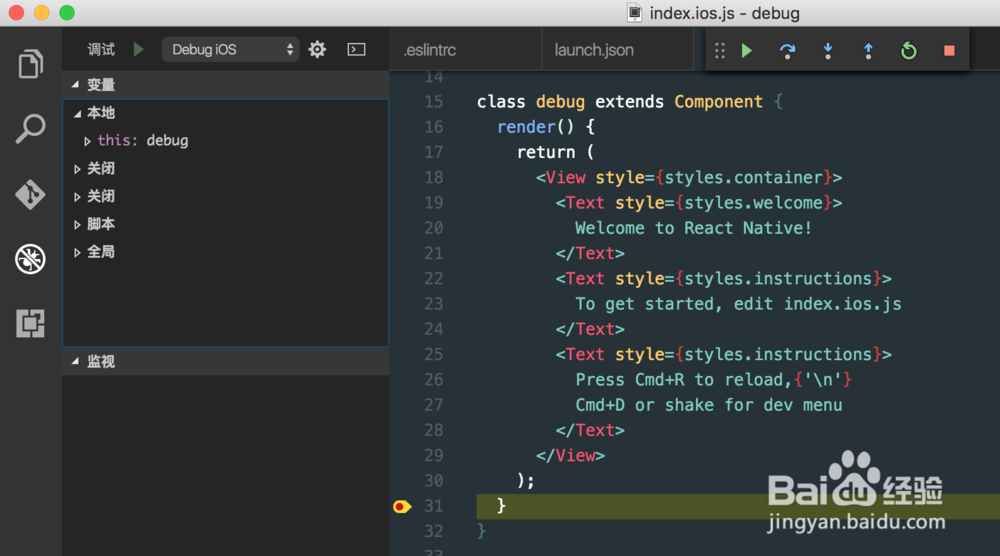Switch to the launch.json tab

pyautogui.click(x=594, y=50)
